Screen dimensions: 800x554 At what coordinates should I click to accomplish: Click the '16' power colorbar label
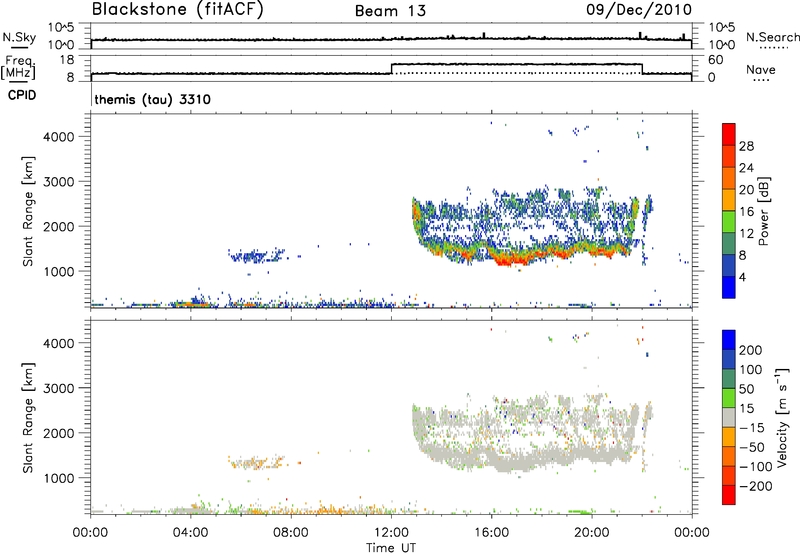[746, 212]
